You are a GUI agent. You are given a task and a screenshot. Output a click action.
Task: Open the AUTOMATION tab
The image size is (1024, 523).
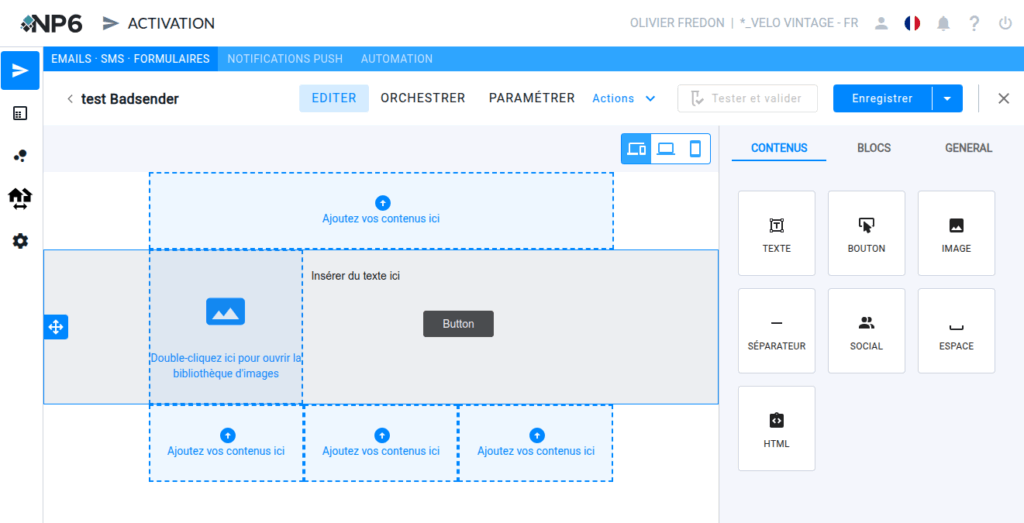click(396, 59)
